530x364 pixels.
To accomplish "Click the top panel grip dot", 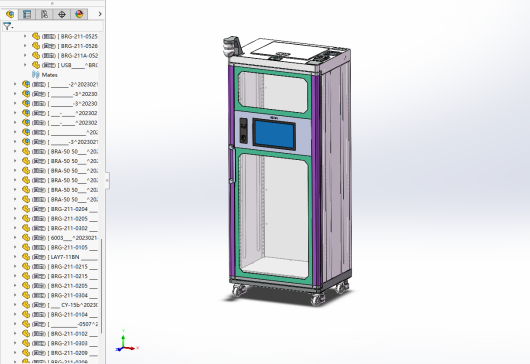I will pyautogui.click(x=52, y=3).
